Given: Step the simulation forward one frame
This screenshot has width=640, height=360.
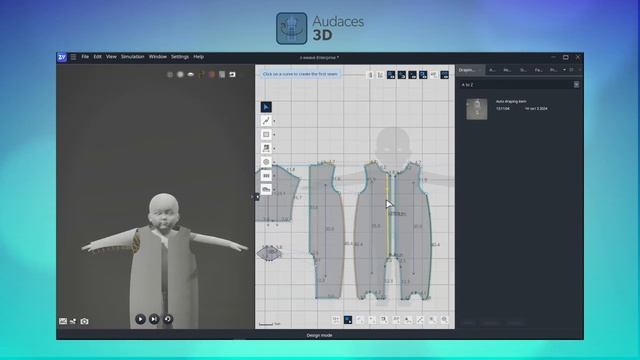Looking at the screenshot, I should (x=154, y=319).
